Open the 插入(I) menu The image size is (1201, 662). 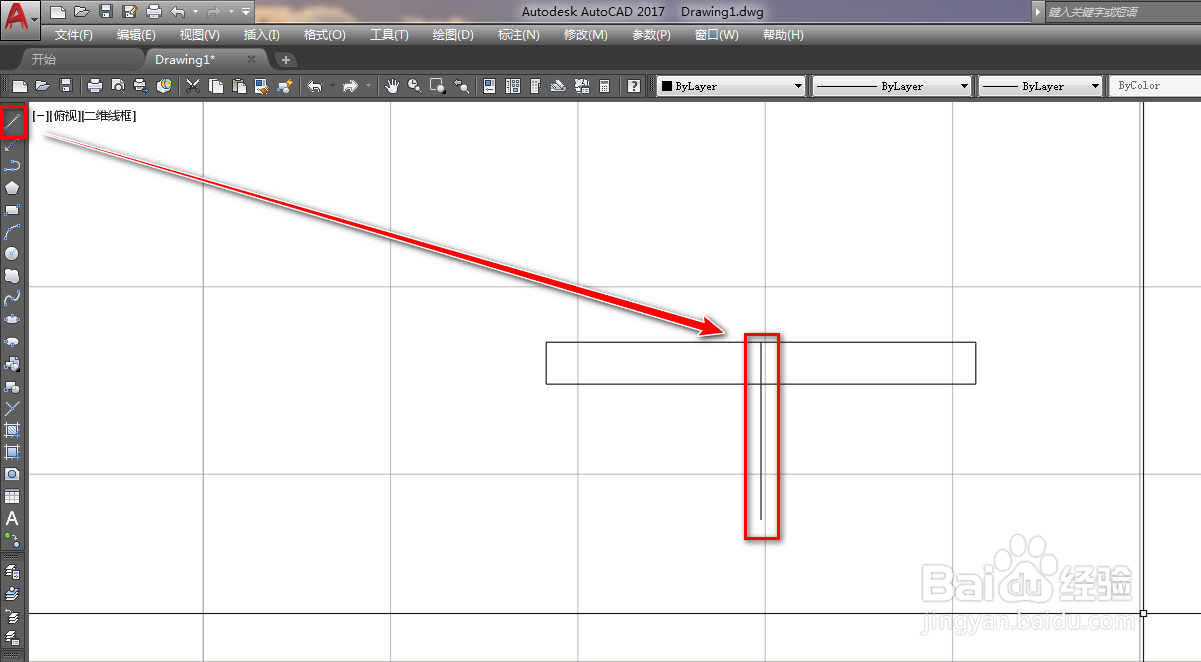(x=262, y=35)
